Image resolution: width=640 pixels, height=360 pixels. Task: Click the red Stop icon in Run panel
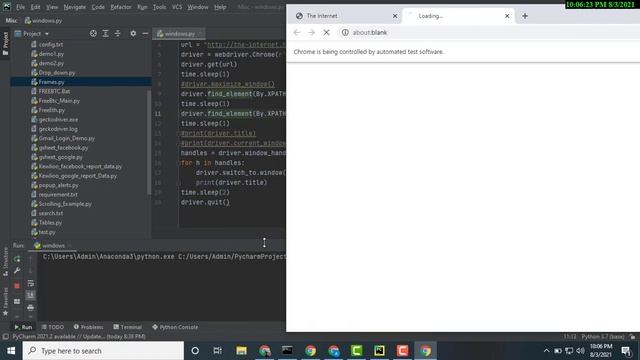pos(17,286)
